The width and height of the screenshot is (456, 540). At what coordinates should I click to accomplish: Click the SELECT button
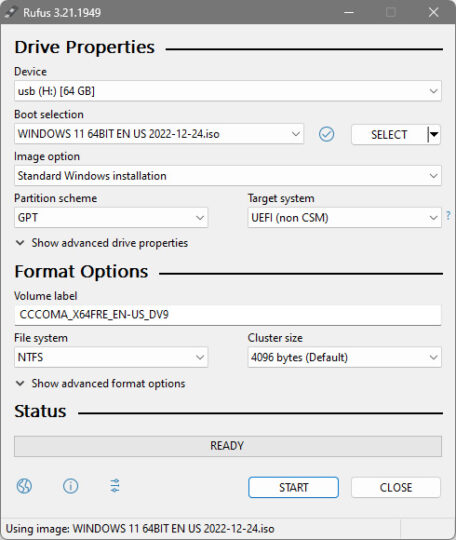click(389, 134)
